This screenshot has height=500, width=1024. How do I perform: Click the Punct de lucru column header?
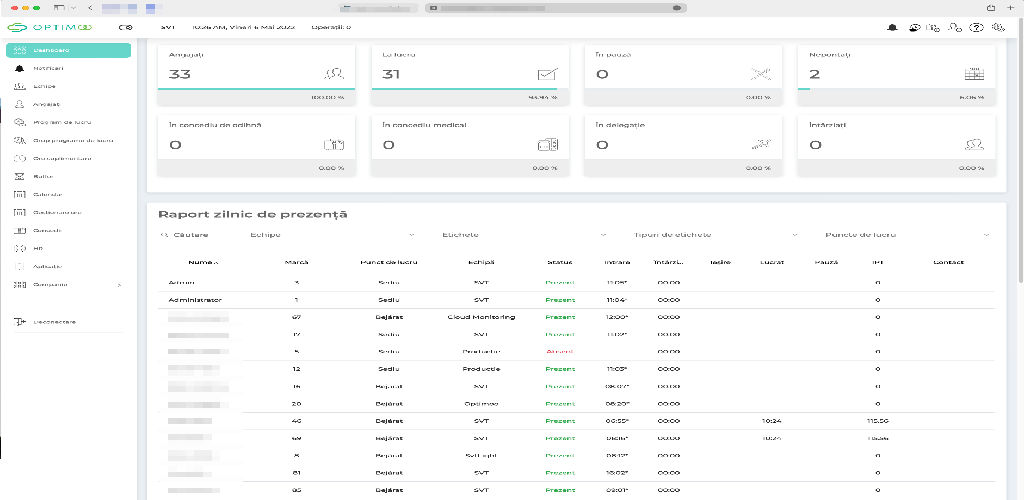[x=389, y=262]
